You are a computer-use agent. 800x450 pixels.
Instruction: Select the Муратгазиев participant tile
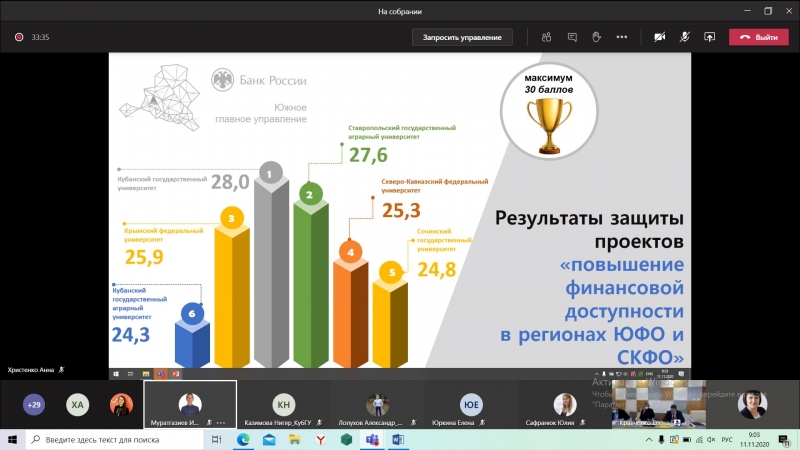pos(190,404)
